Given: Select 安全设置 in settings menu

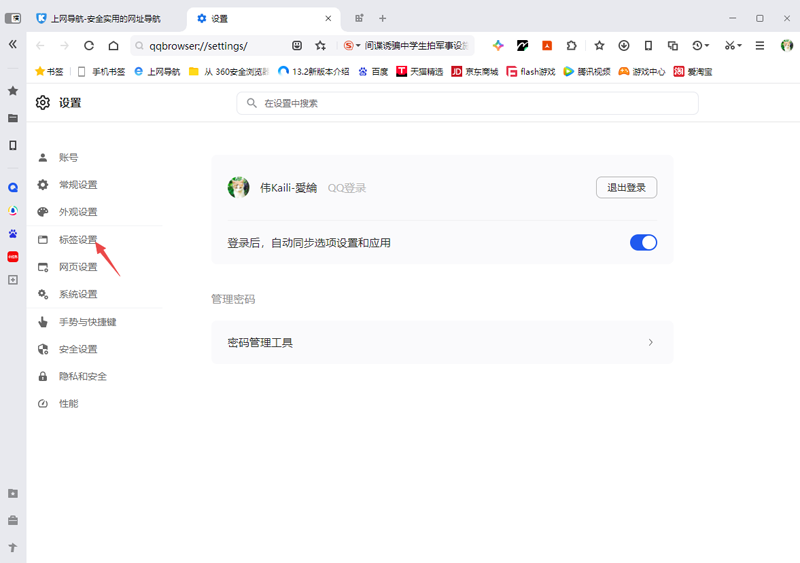Looking at the screenshot, I should click(78, 349).
